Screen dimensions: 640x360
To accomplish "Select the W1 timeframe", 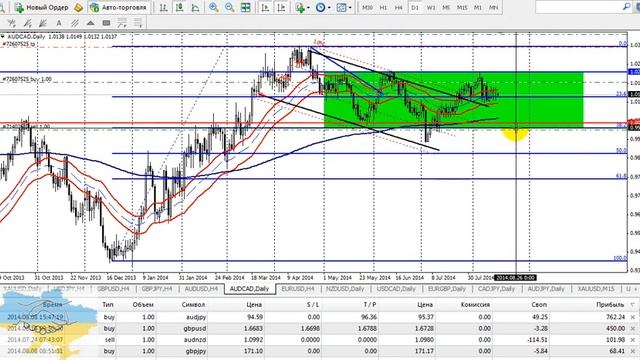I will 431,7.
